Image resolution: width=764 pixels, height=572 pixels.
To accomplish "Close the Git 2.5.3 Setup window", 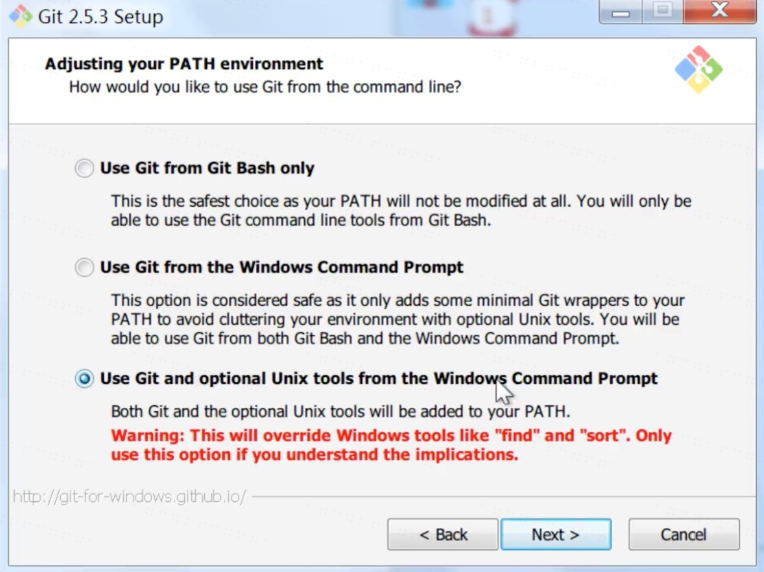I will [x=719, y=12].
